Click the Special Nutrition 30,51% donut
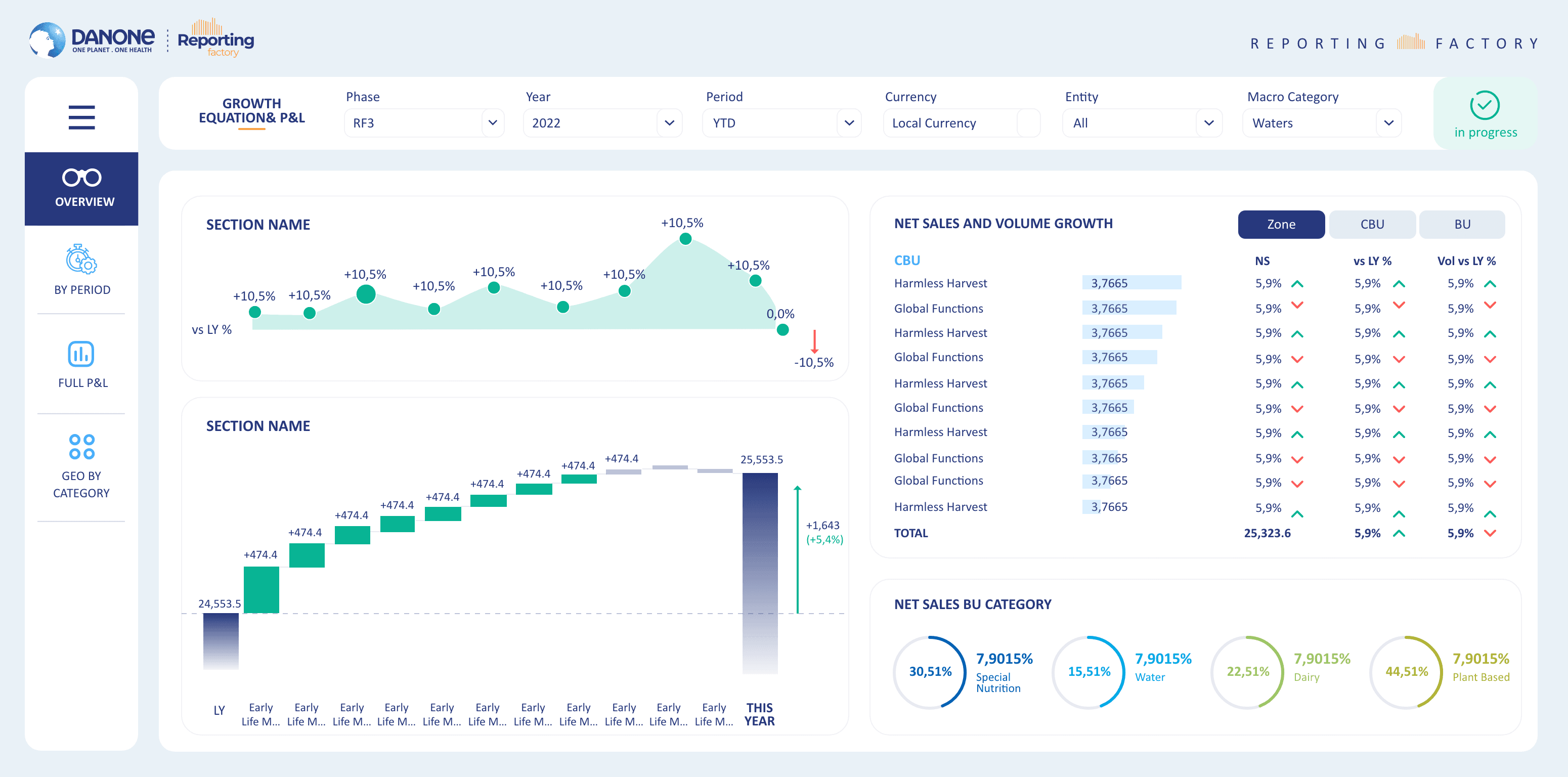This screenshot has height=777, width=1568. tap(930, 672)
